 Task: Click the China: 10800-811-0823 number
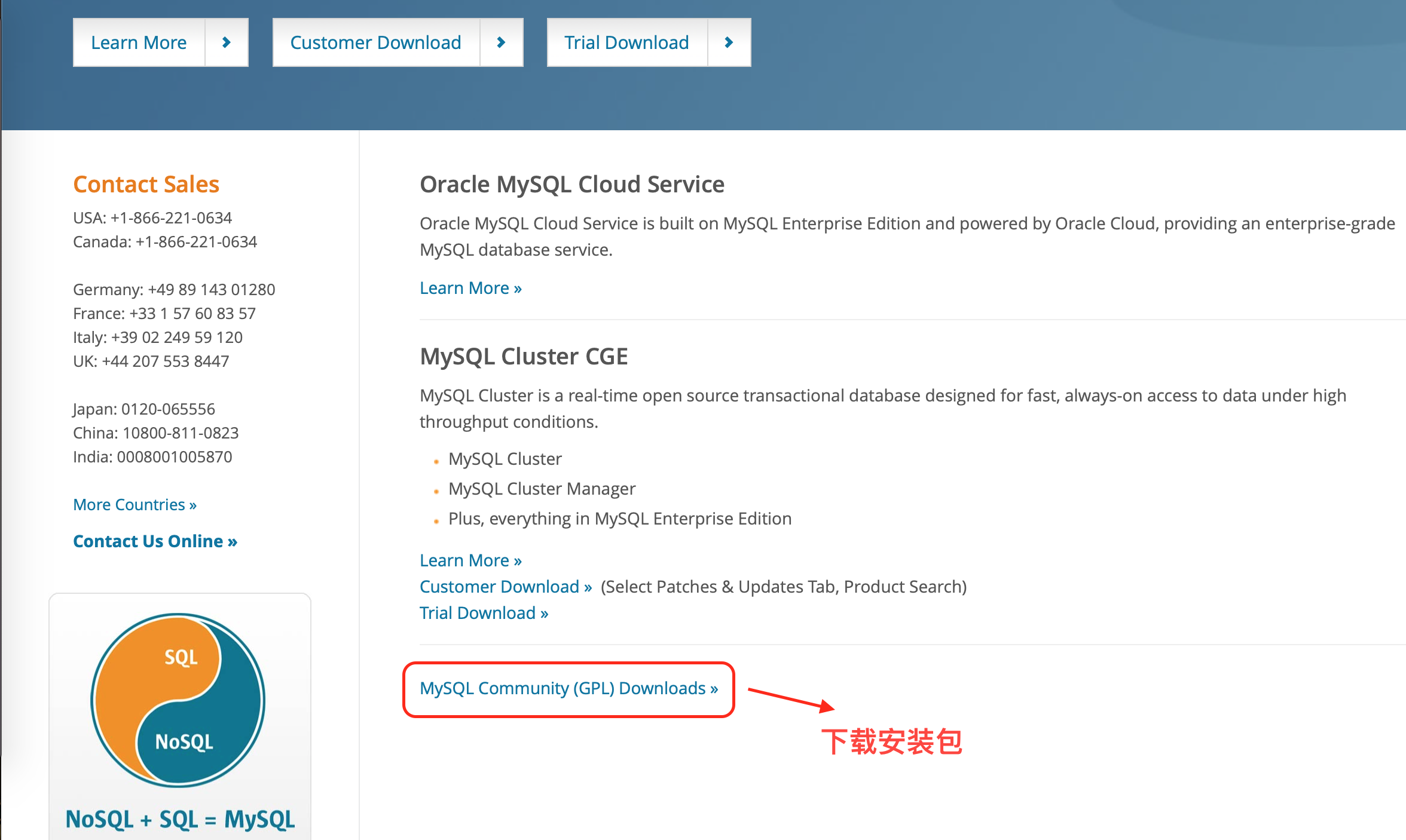tap(155, 433)
